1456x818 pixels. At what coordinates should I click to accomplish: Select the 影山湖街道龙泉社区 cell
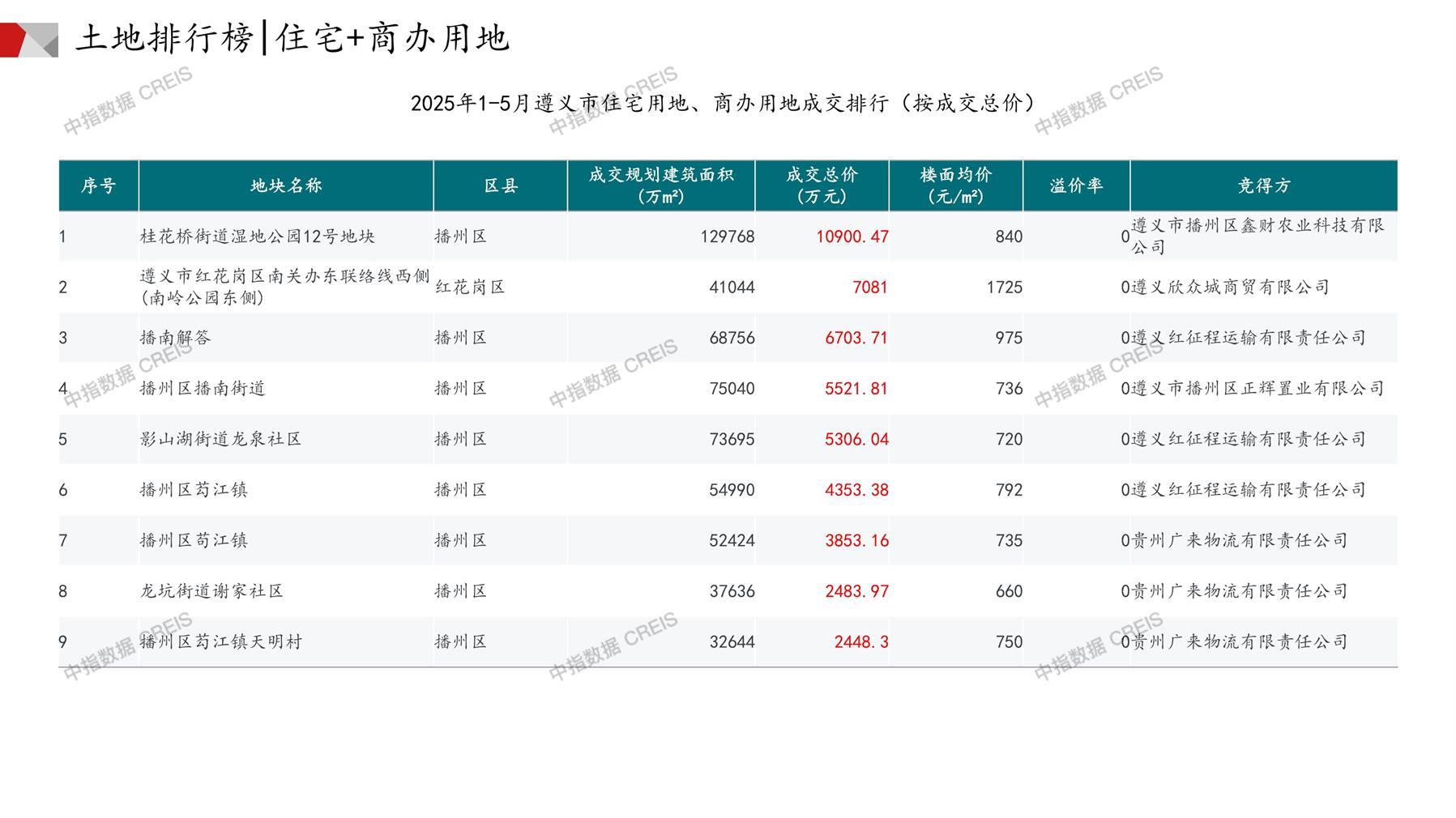pyautogui.click(x=220, y=439)
